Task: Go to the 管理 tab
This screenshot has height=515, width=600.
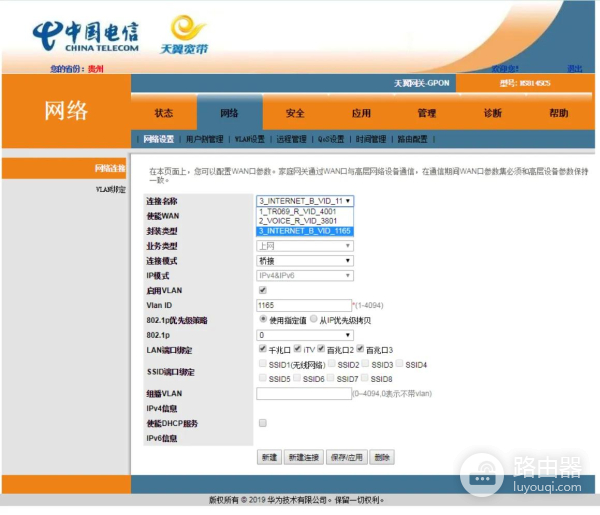Action: pos(427,114)
